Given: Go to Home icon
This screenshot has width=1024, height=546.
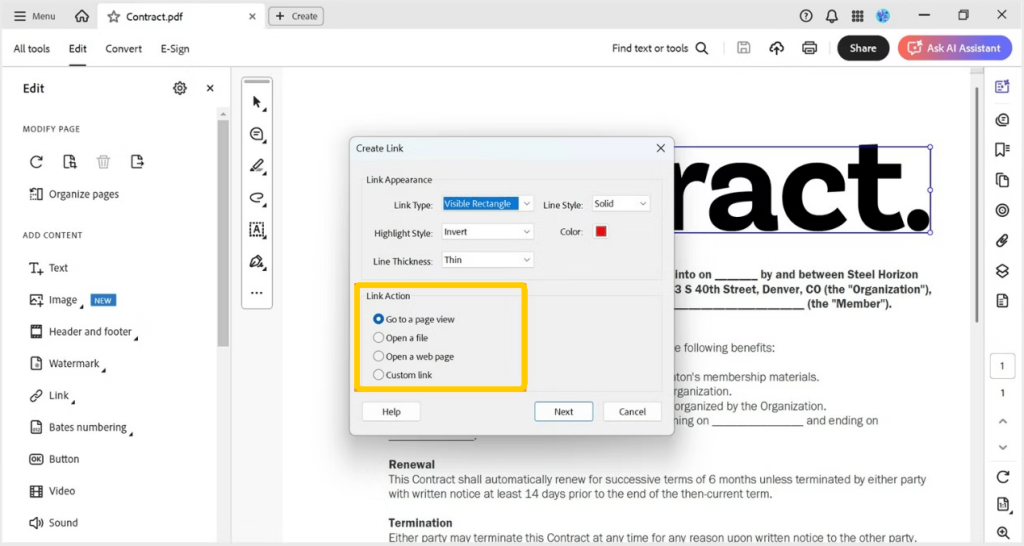Looking at the screenshot, I should pos(82,16).
